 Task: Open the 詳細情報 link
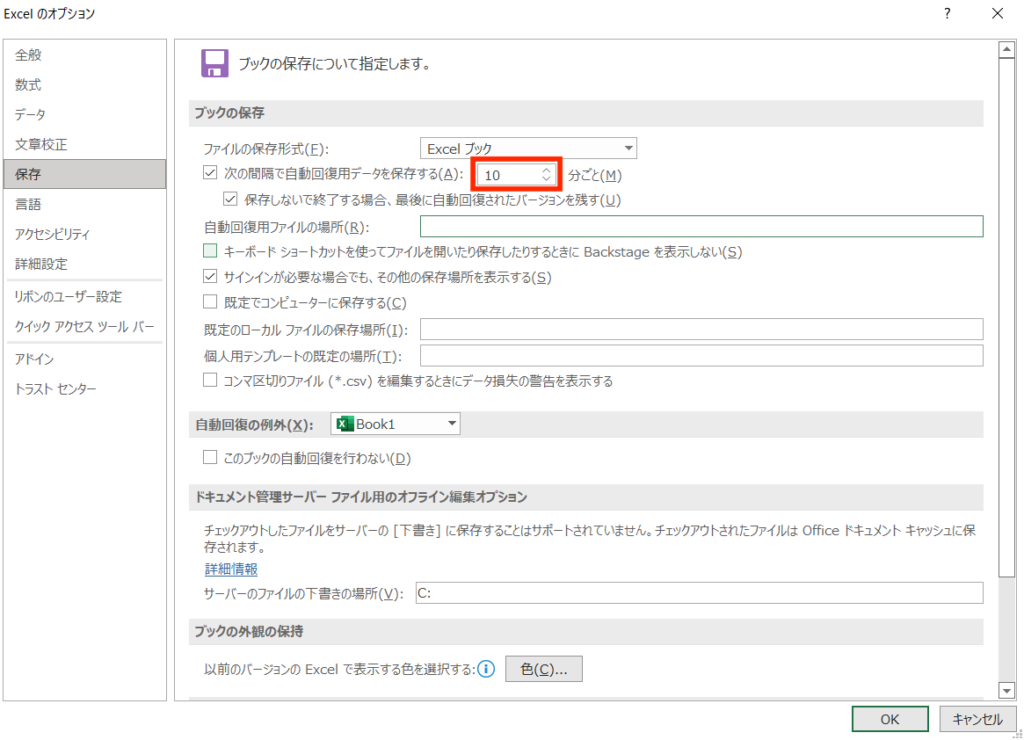(x=231, y=569)
